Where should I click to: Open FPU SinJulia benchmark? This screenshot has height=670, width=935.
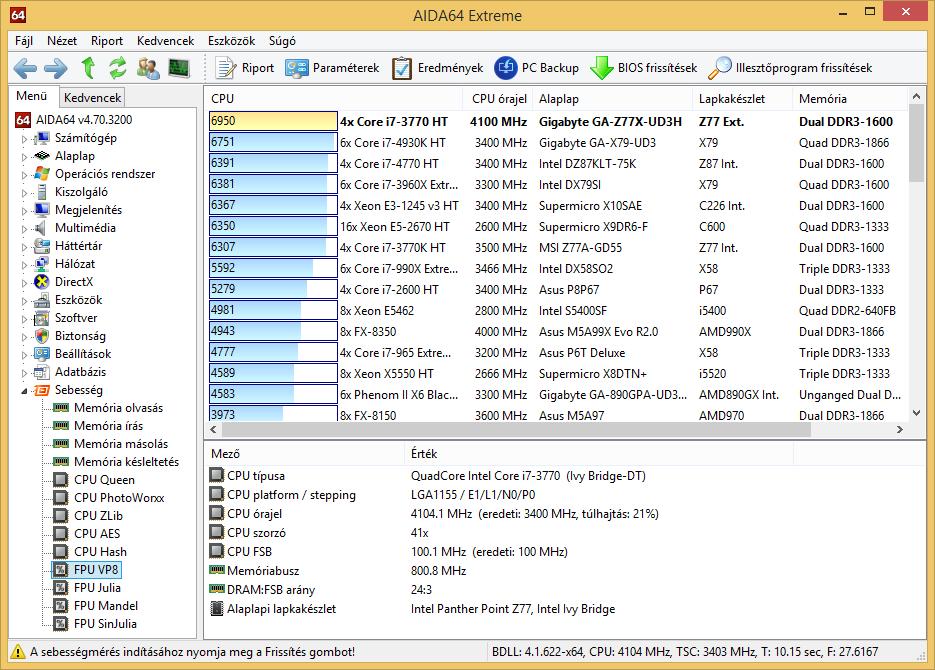pyautogui.click(x=105, y=624)
